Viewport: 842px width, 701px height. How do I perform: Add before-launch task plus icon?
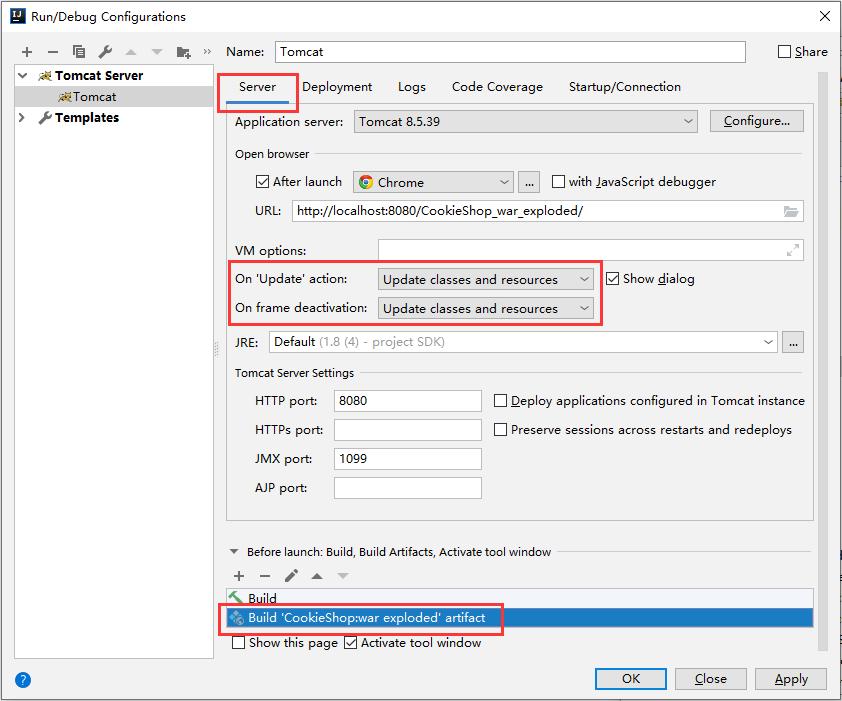(239, 576)
